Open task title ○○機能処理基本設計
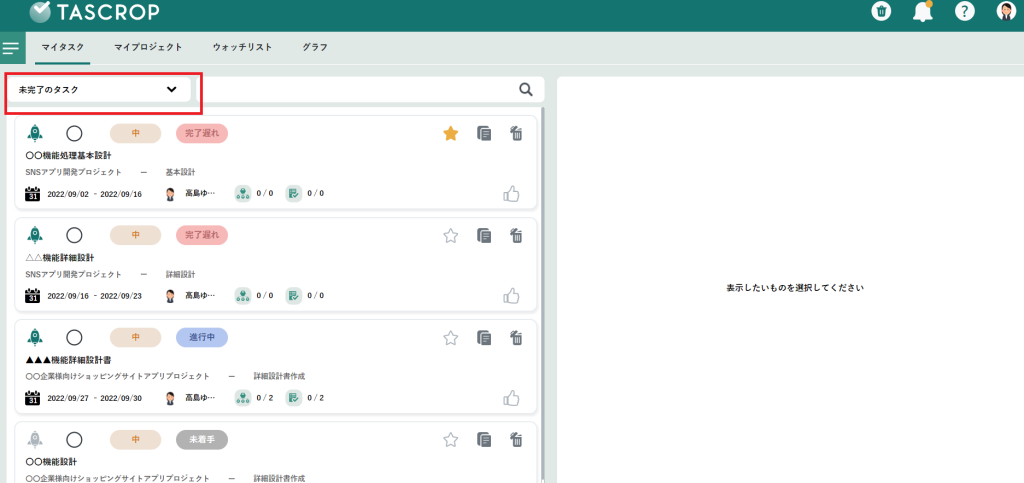The height and width of the screenshot is (483, 1024). (68, 156)
